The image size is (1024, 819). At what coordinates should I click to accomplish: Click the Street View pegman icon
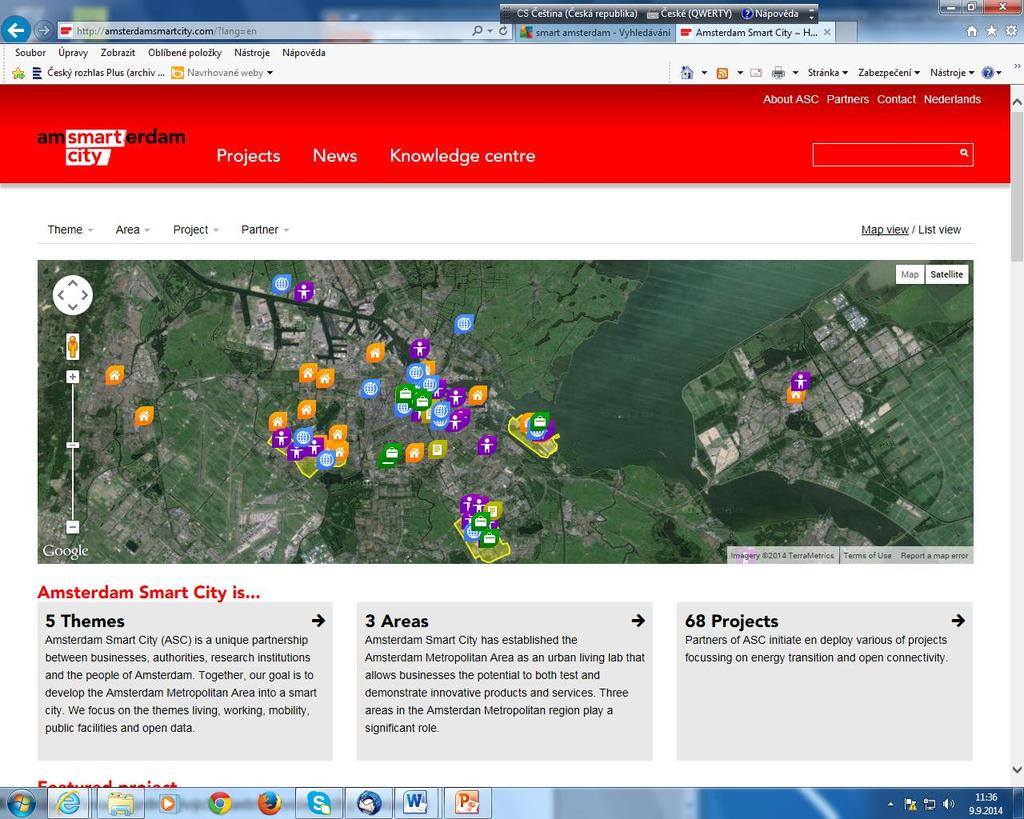pyautogui.click(x=72, y=347)
